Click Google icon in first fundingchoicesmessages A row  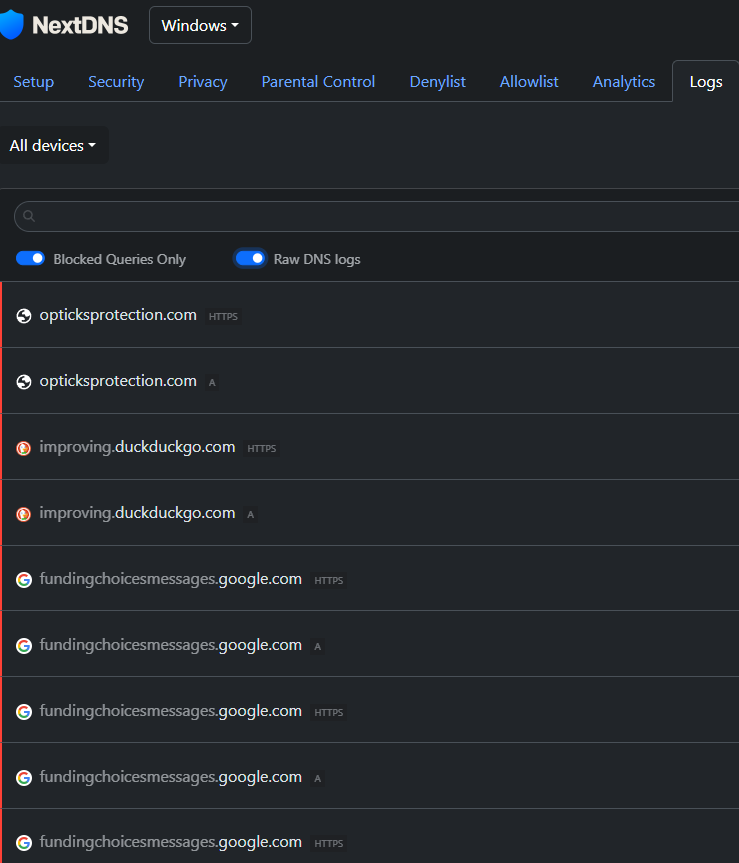(24, 646)
